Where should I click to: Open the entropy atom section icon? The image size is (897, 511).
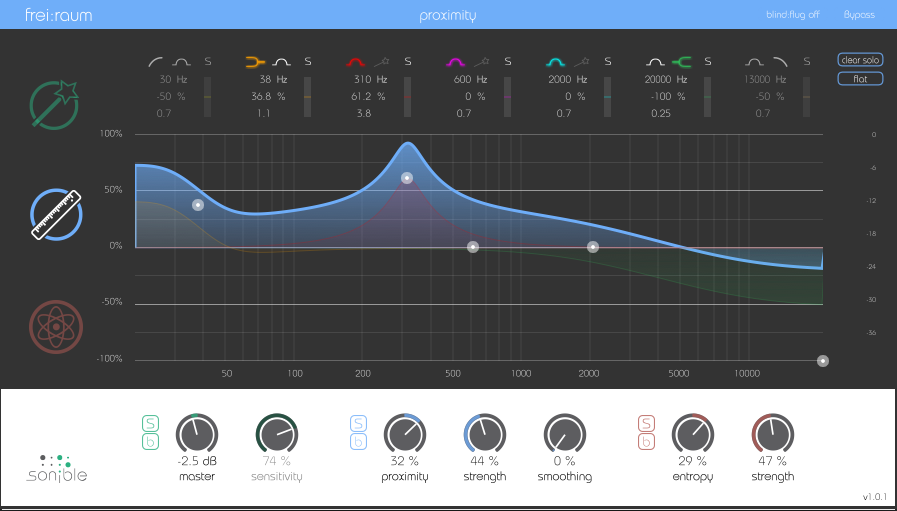coord(56,327)
